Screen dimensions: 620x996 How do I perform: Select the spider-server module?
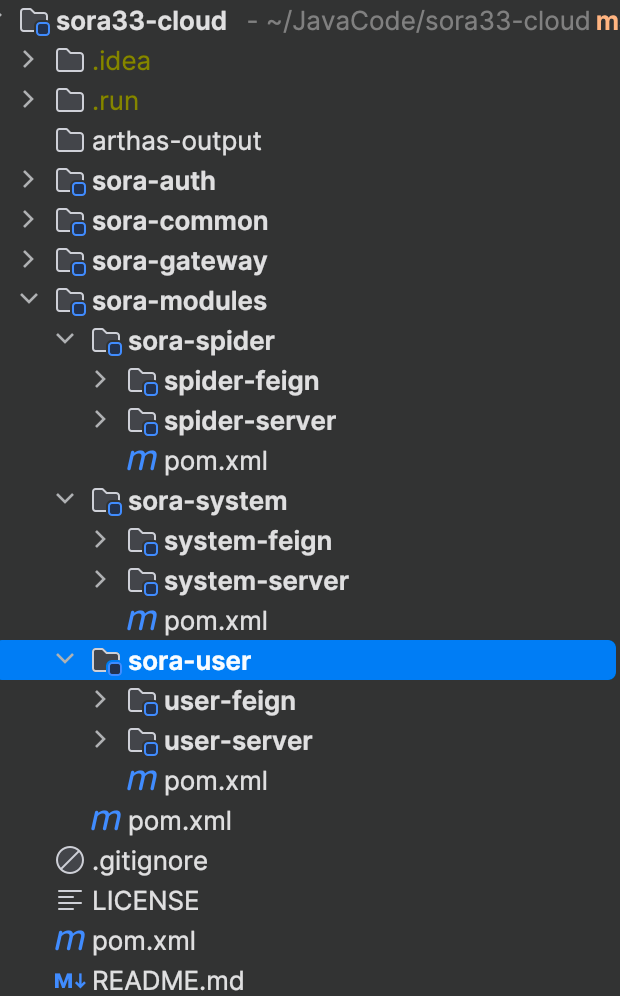(250, 421)
